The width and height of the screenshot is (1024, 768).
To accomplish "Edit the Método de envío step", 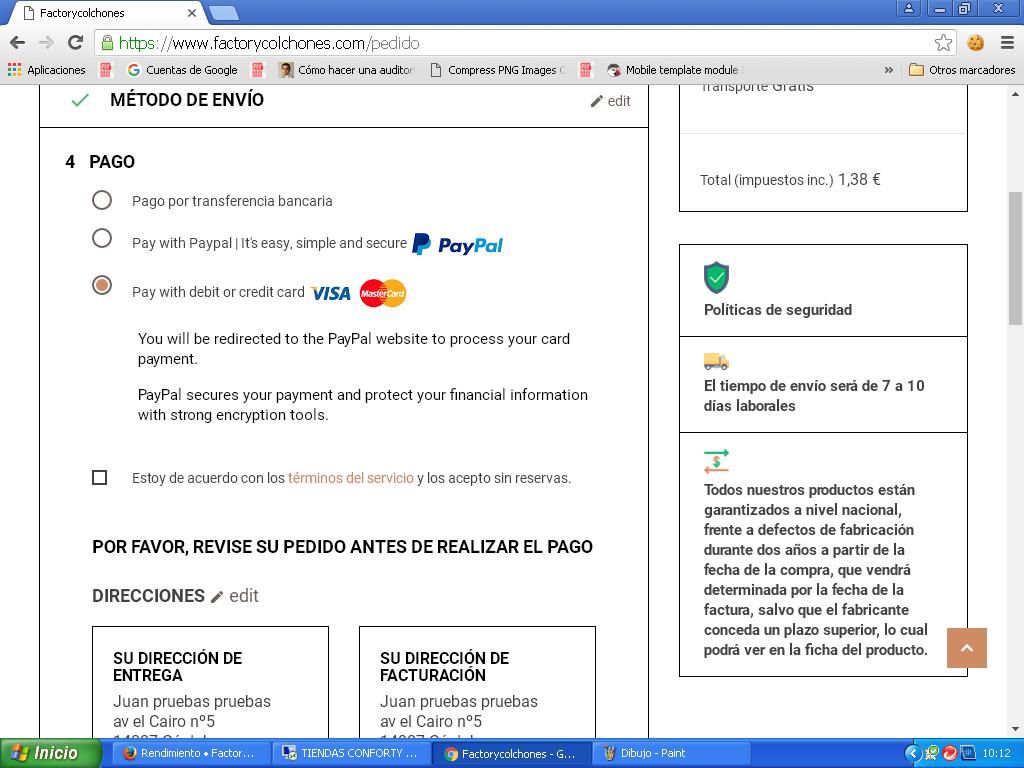I will coord(611,101).
